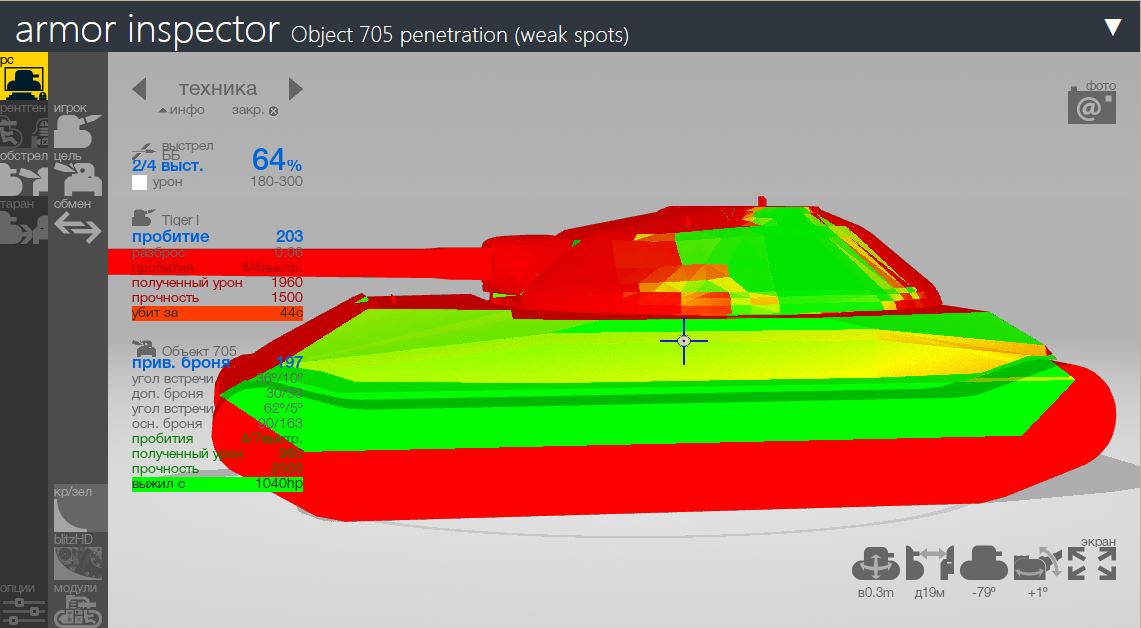Toggle the урон damage checkbox
The width and height of the screenshot is (1141, 628).
(140, 182)
